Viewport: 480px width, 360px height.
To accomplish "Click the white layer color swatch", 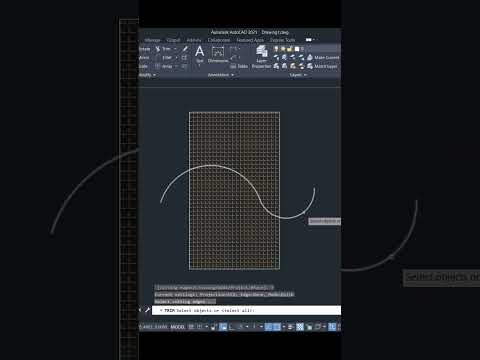I will point(297,49).
